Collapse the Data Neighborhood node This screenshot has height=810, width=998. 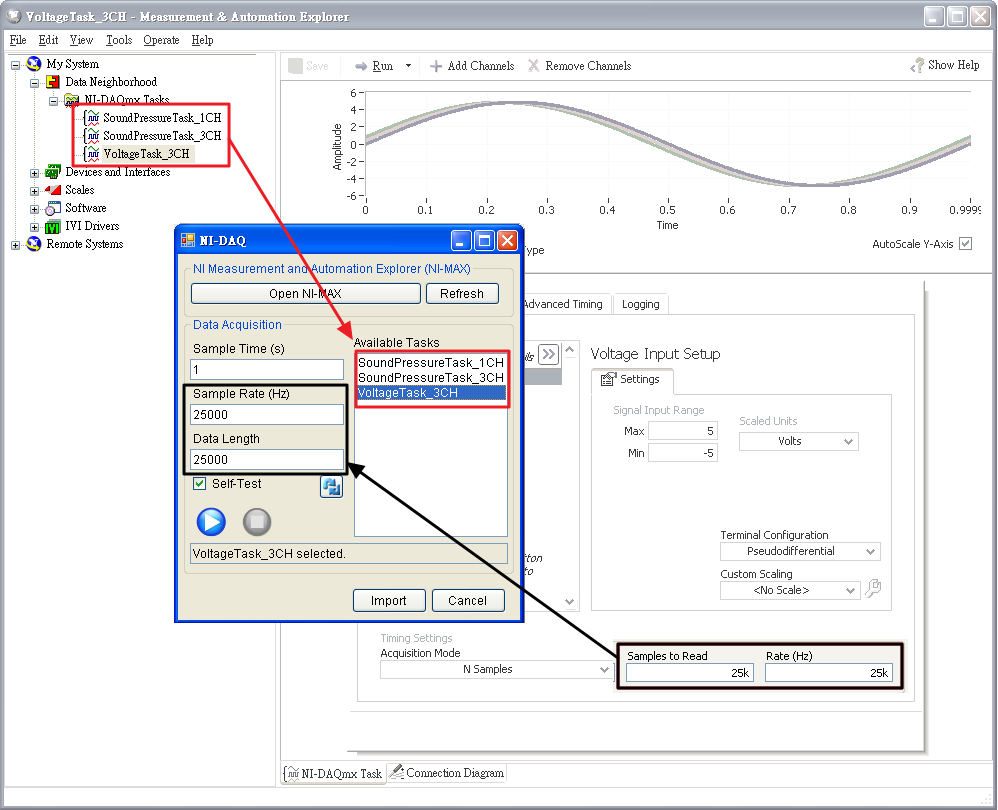35,83
